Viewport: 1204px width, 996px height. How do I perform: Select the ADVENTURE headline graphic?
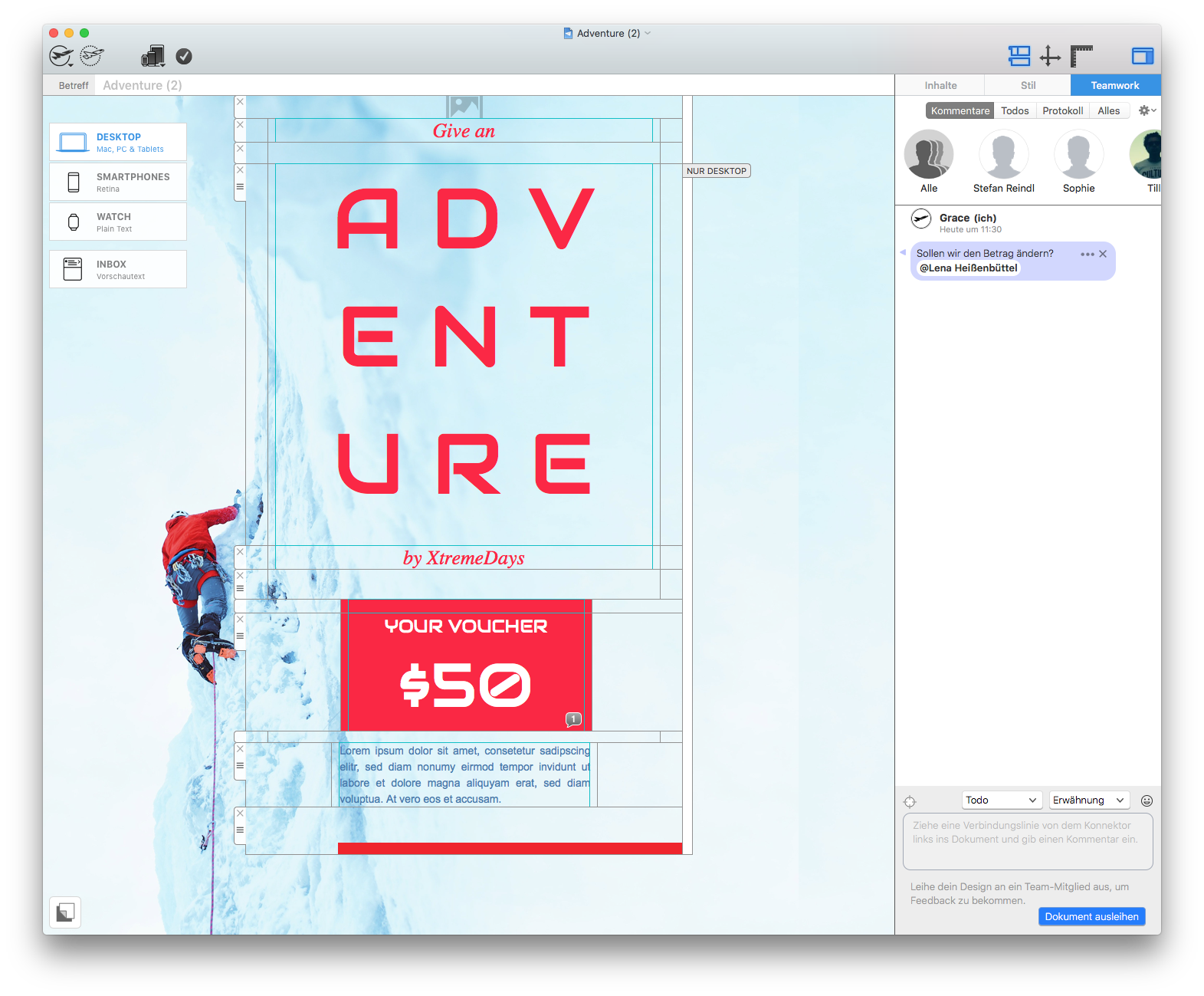pyautogui.click(x=465, y=341)
